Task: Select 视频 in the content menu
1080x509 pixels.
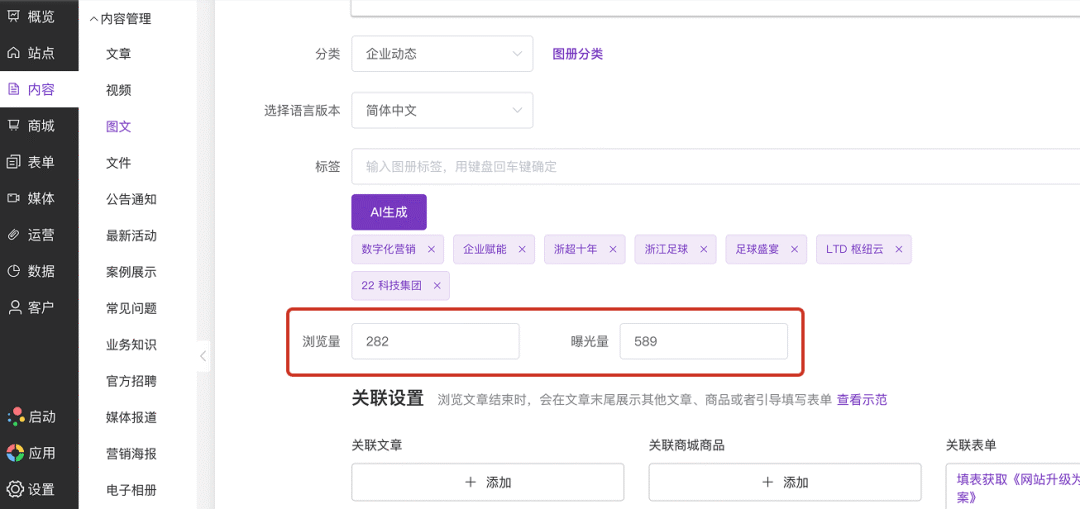Action: click(119, 90)
